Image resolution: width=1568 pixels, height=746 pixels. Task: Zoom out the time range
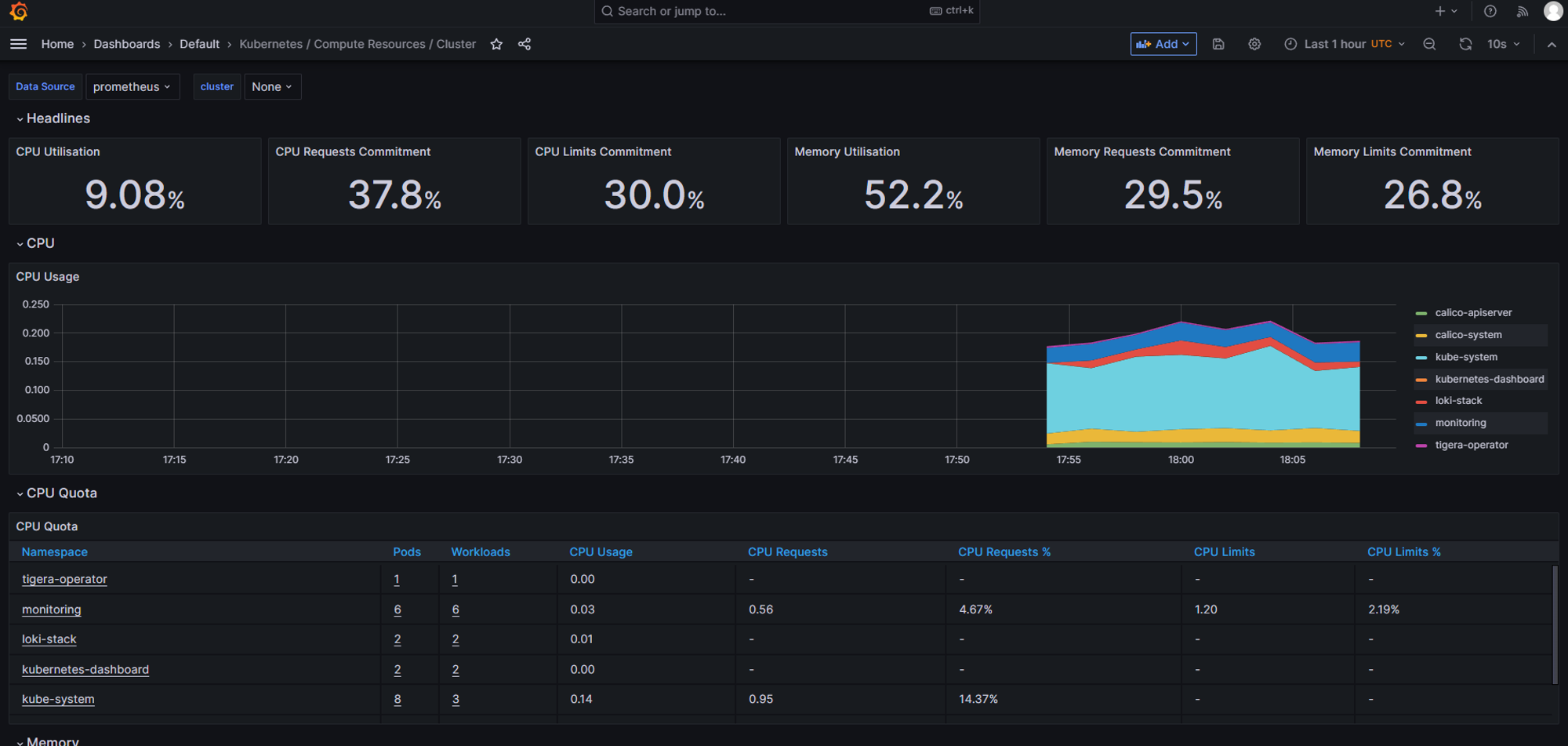(1429, 44)
